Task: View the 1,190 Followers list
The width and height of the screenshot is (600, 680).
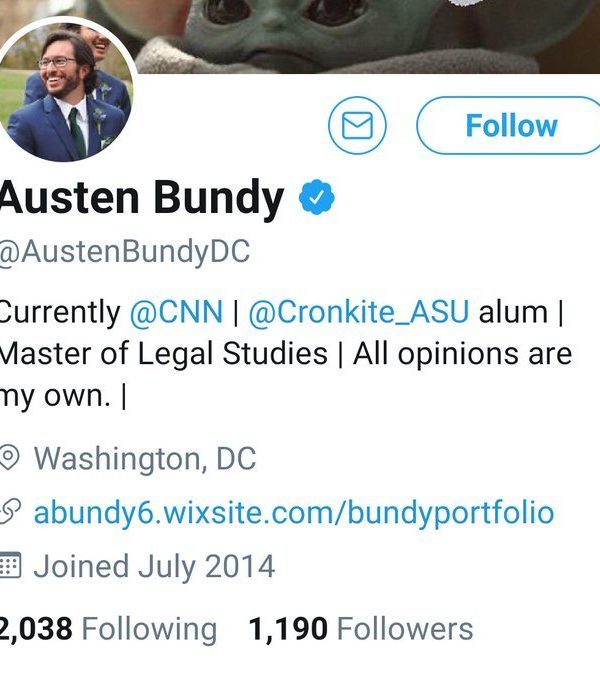Action: tap(360, 629)
